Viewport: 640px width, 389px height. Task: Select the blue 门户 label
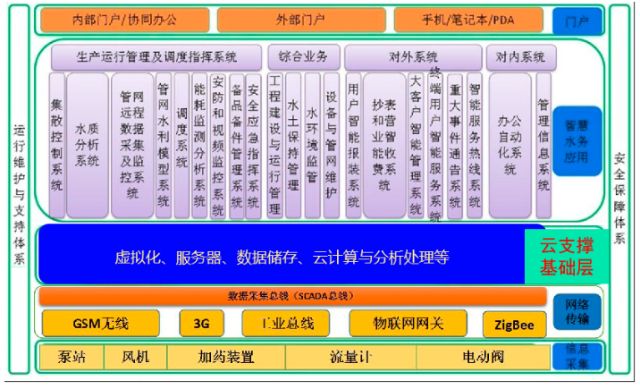577,21
